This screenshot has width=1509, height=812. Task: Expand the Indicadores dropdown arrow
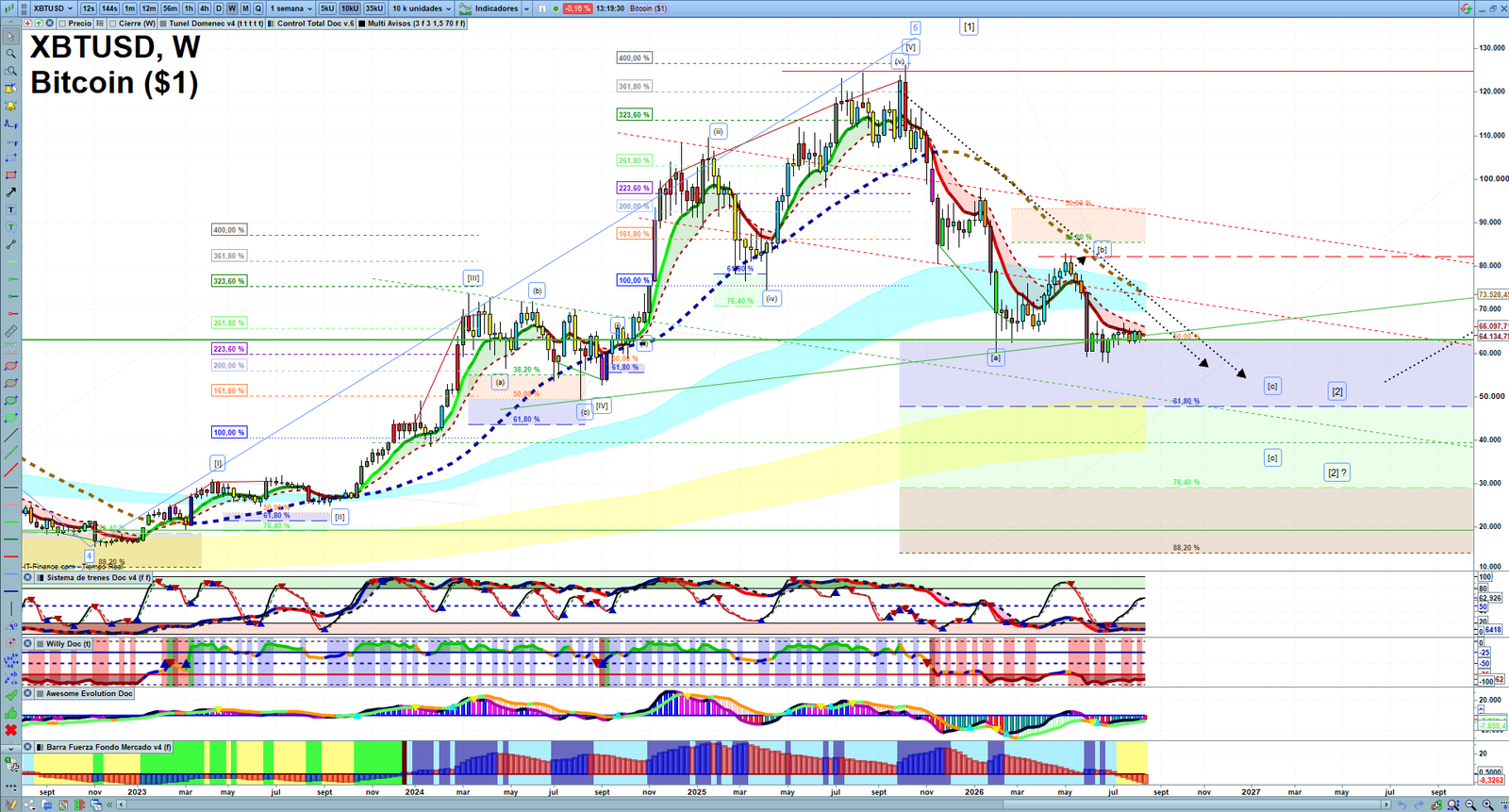pyautogui.click(x=526, y=8)
